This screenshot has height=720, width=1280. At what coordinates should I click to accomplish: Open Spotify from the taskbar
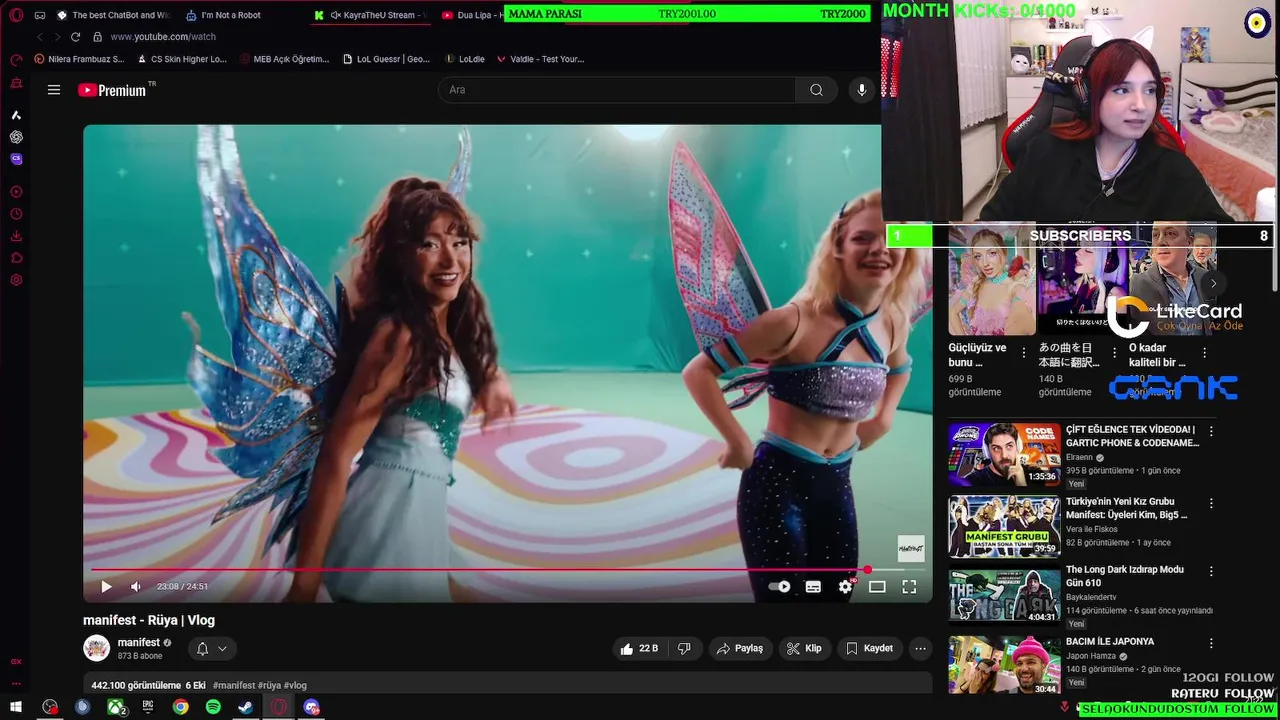coord(213,707)
